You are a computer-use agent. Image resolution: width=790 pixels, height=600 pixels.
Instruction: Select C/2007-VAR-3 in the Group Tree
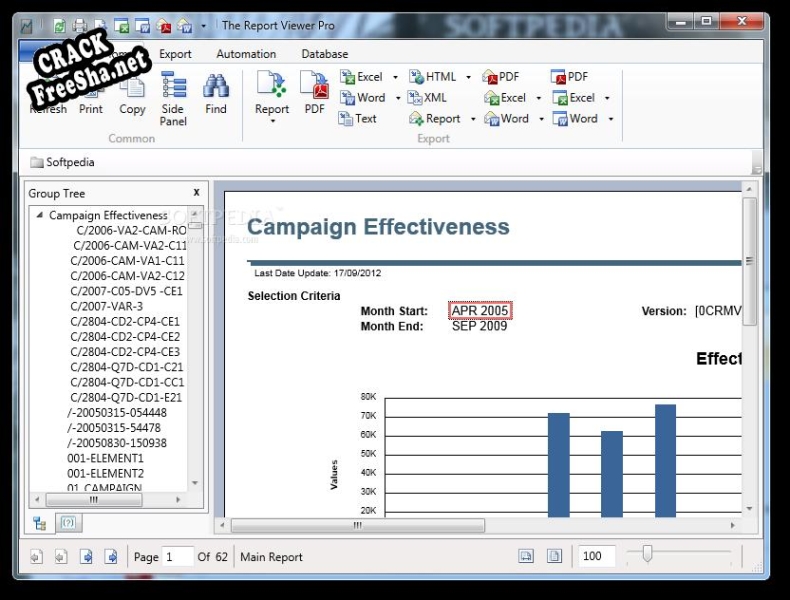pos(106,306)
